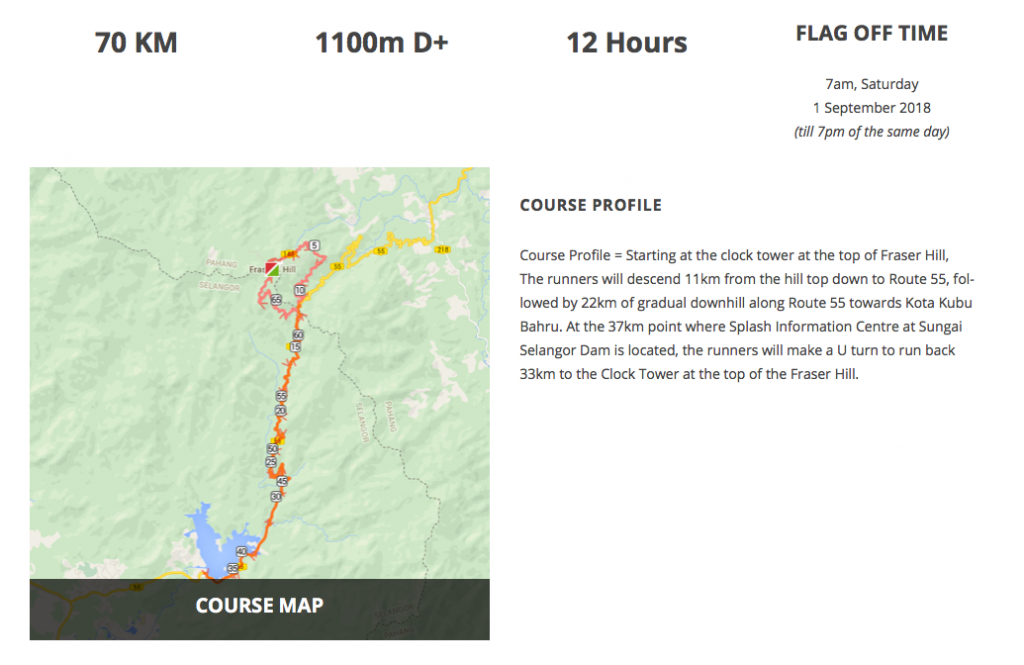This screenshot has width=1024, height=665.
Task: Click the 70 KM distance stat
Action: coord(136,43)
